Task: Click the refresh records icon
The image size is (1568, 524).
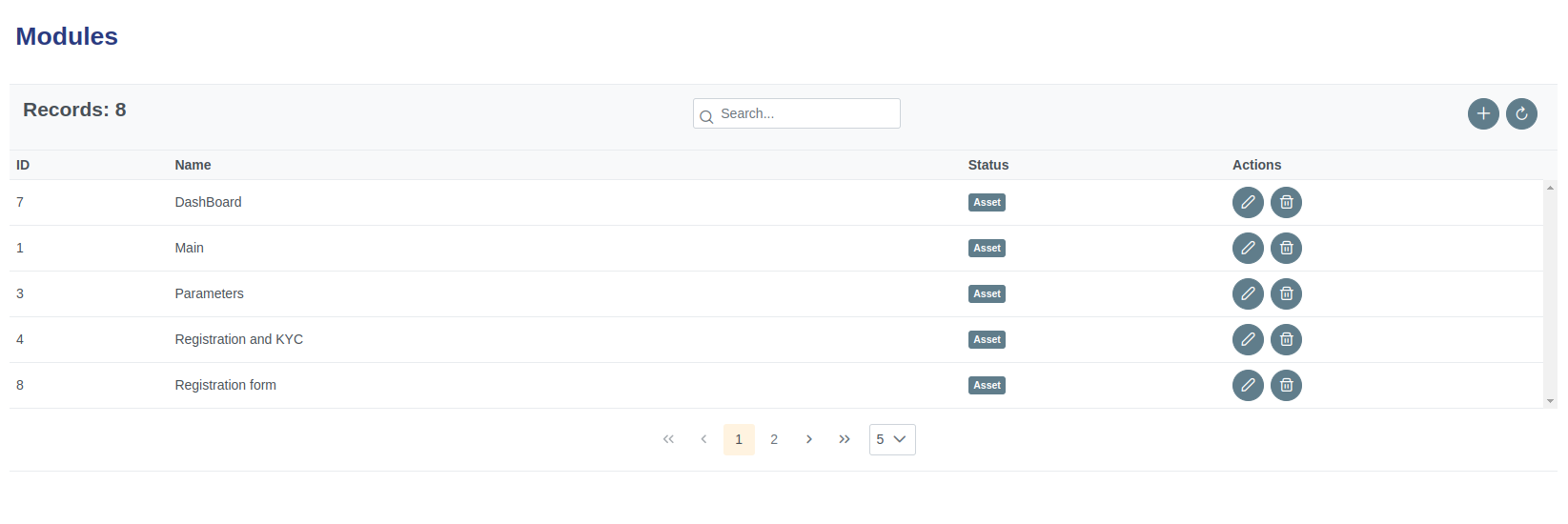Action: tap(1521, 114)
